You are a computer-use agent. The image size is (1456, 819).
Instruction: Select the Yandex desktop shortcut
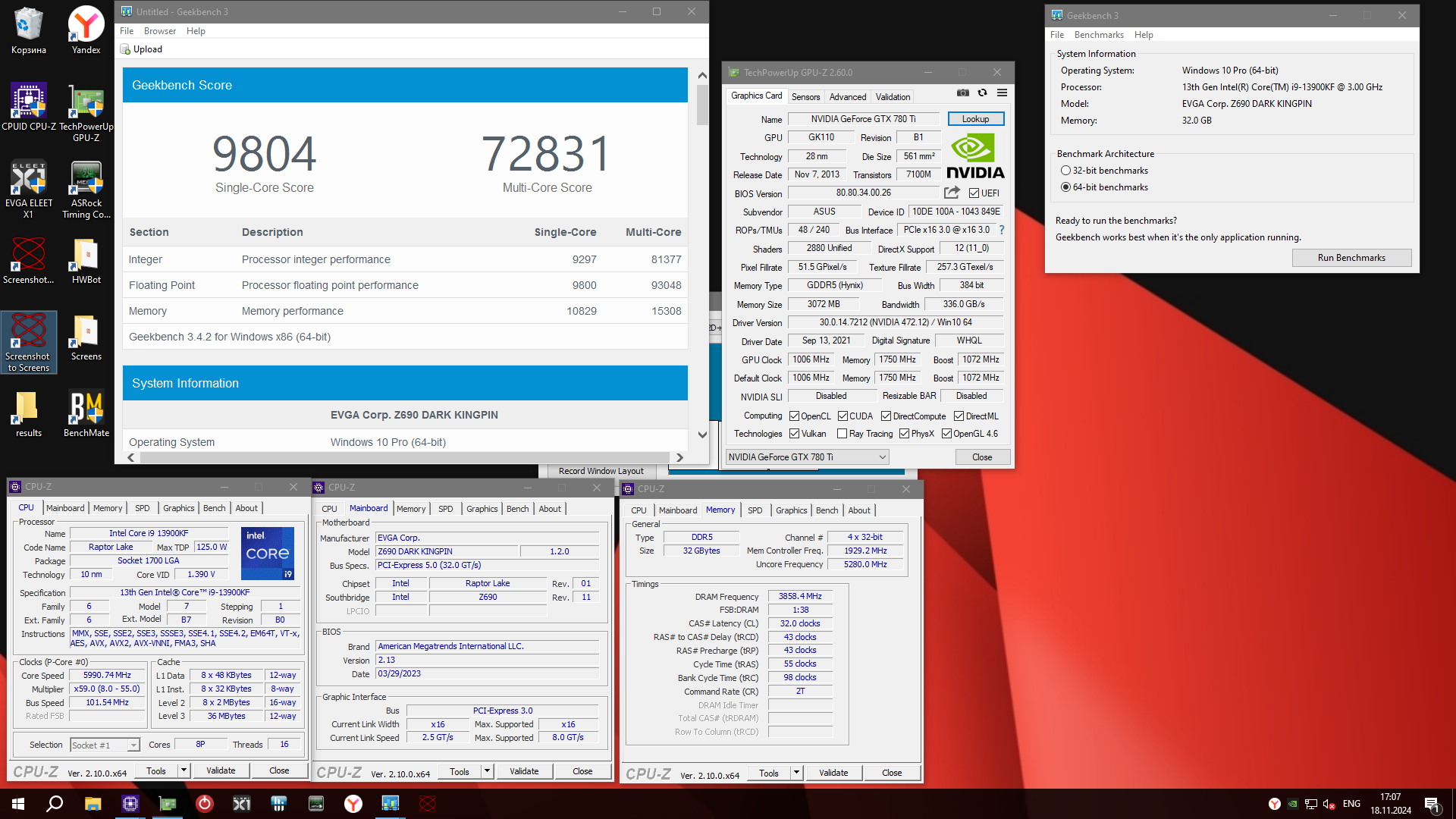[x=86, y=30]
